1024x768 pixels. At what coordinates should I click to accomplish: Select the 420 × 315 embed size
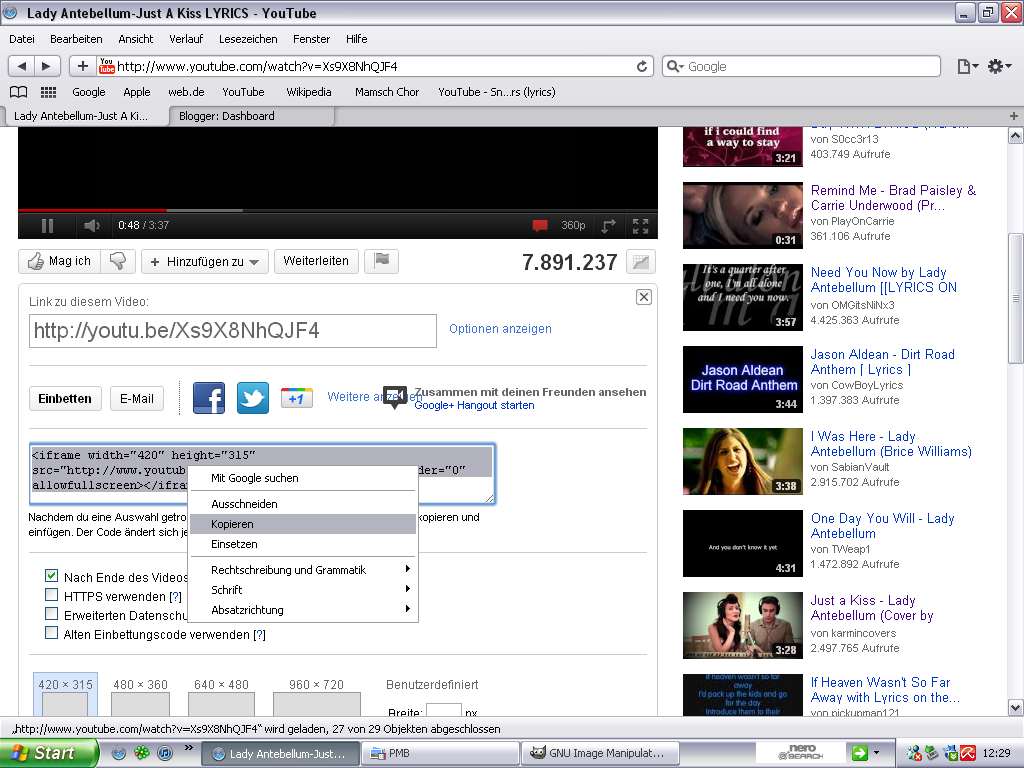(65, 695)
